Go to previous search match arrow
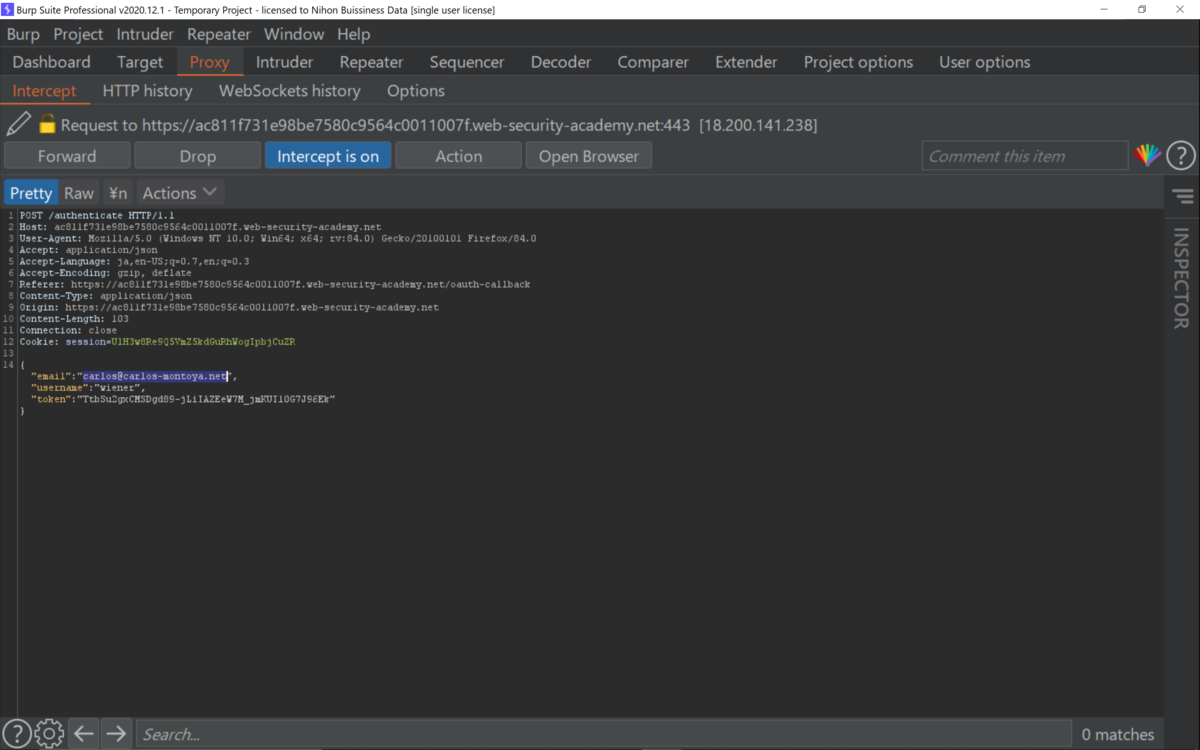This screenshot has width=1200, height=750. click(84, 734)
